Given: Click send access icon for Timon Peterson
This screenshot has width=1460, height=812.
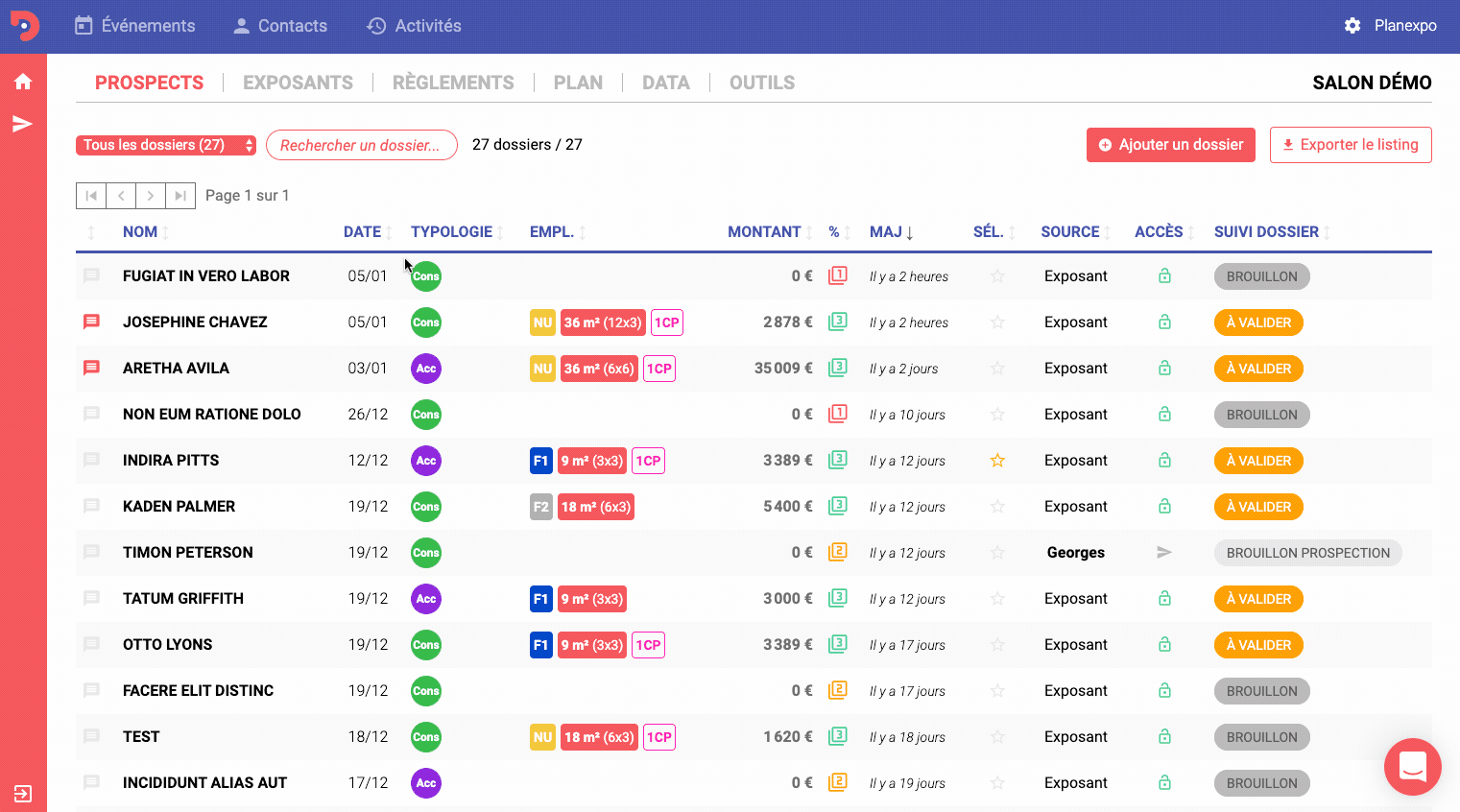Looking at the screenshot, I should click(x=1164, y=552).
